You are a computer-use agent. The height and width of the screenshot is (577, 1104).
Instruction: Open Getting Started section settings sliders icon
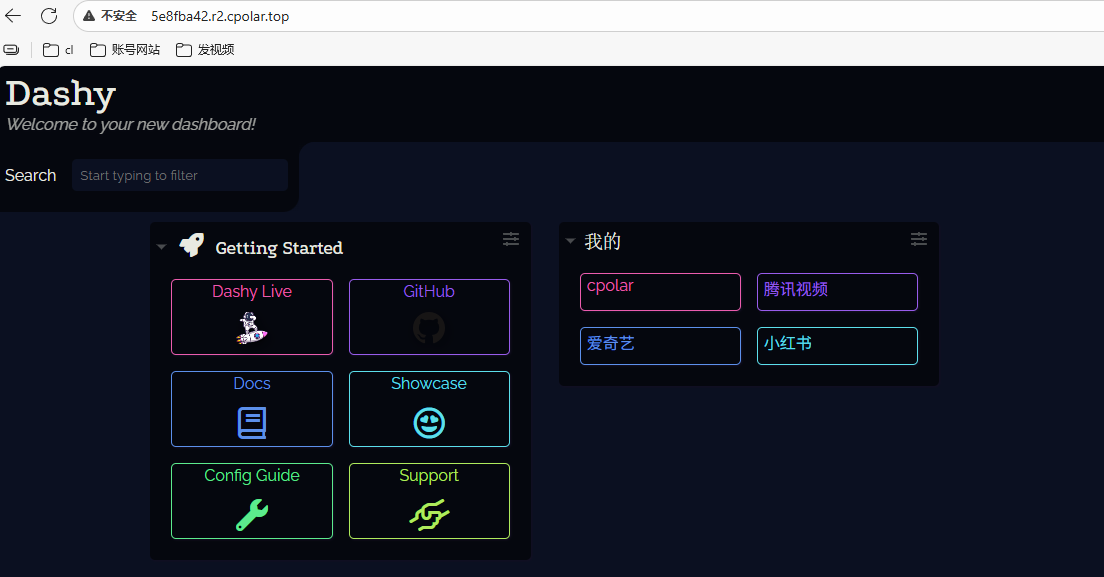(511, 239)
